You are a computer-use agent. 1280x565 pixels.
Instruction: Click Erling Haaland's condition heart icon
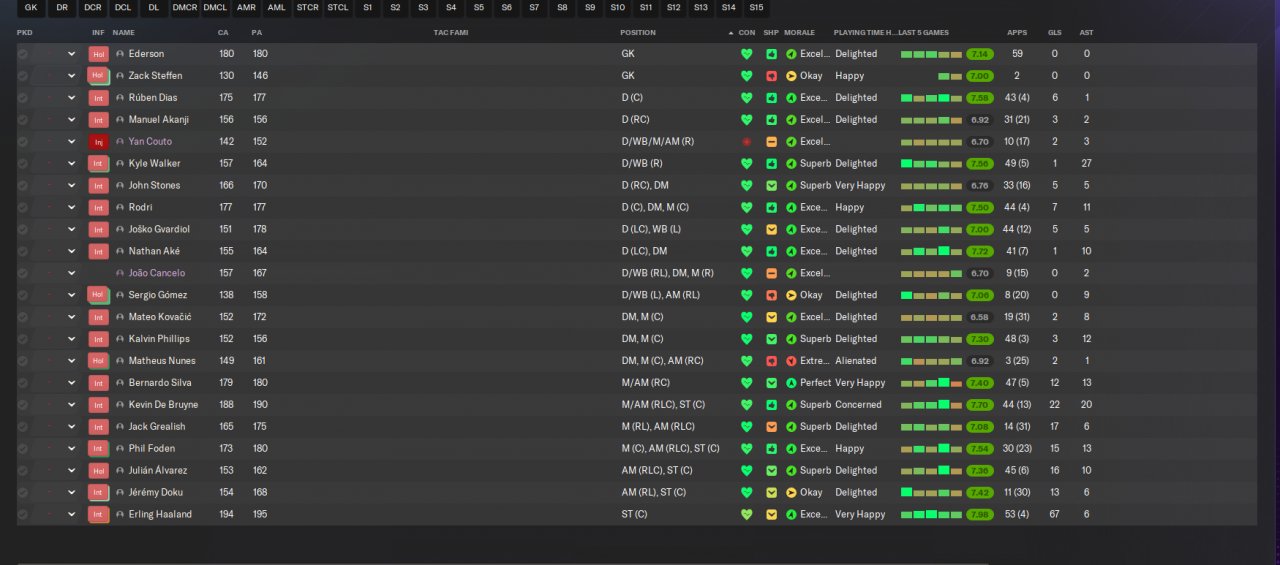[746, 515]
